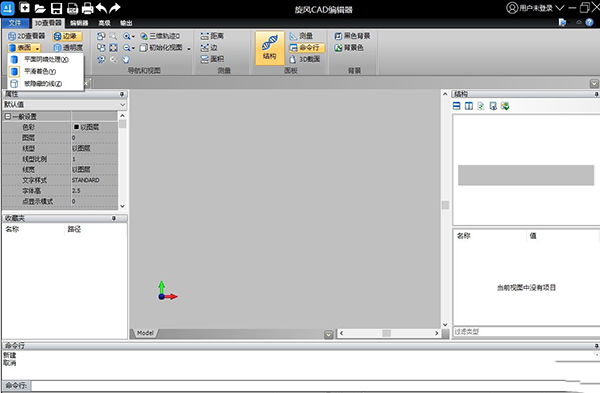Toggle the 边缘 edges display button
This screenshot has width=600, height=393.
67,36
